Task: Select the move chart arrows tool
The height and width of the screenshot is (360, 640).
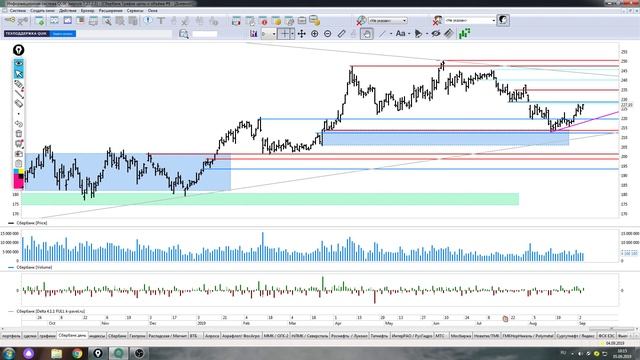Action: 302,34
